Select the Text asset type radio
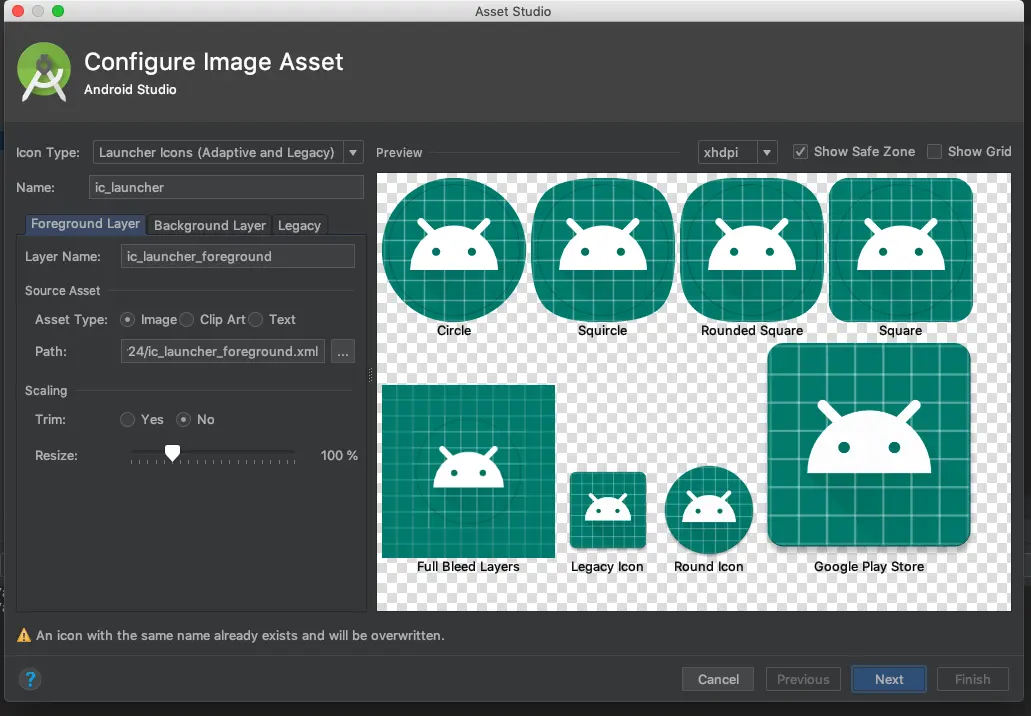The image size is (1031, 716). pyautogui.click(x=256, y=320)
